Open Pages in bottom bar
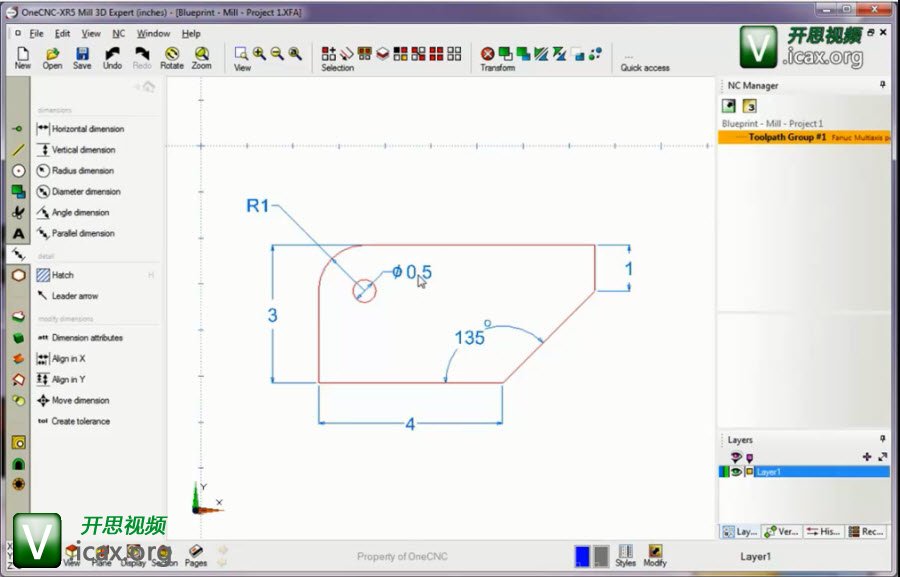Viewport: 900px width, 577px height. pos(196,556)
